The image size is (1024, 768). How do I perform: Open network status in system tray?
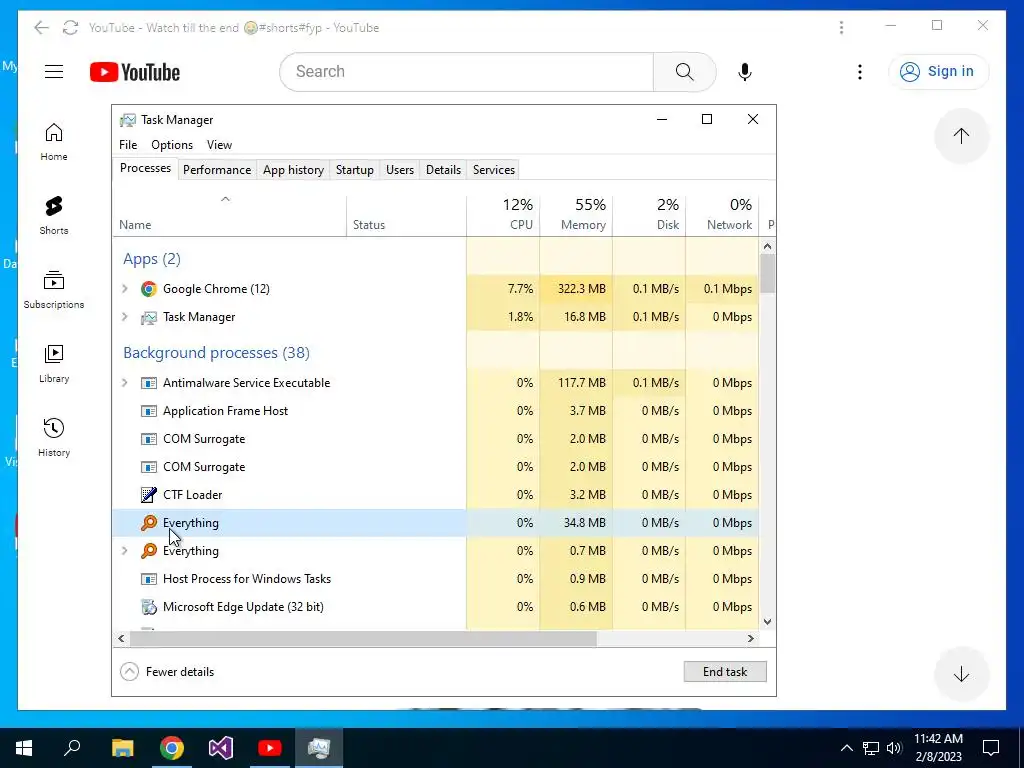[x=871, y=748]
